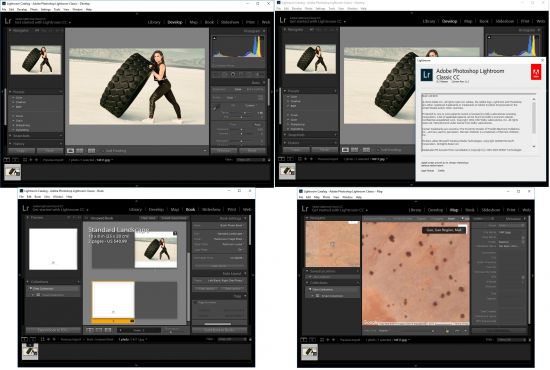
Task: Click the second window display icon in Develop filmstrip bar
Action: point(15,160)
